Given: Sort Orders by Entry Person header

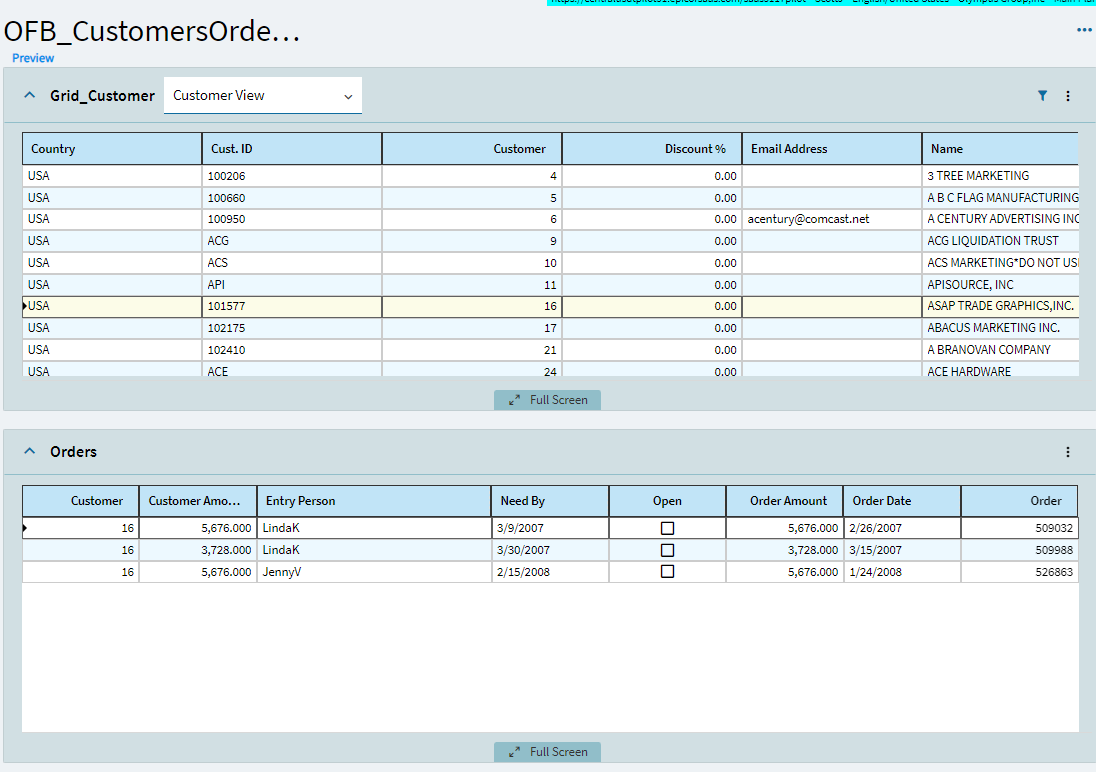Looking at the screenshot, I should point(374,501).
